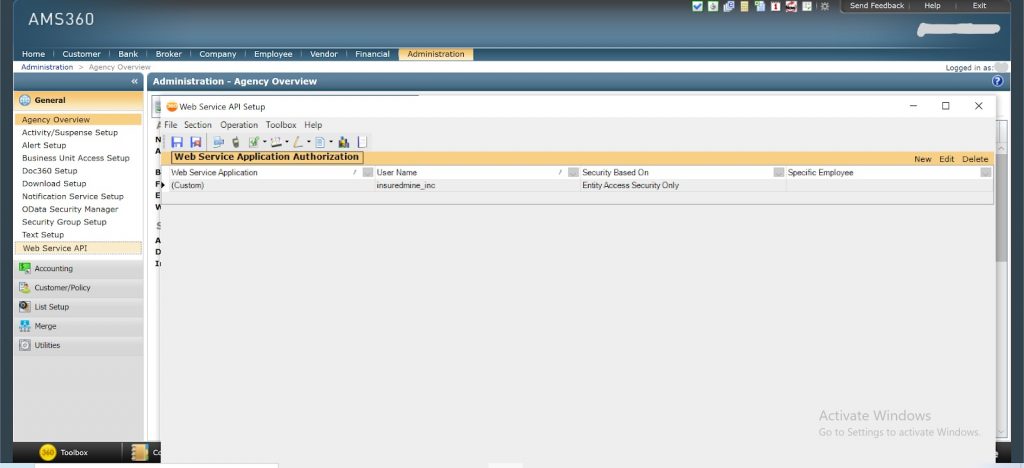Click the green checkmark toolbar icon
The height and width of the screenshot is (468, 1024).
point(254,142)
